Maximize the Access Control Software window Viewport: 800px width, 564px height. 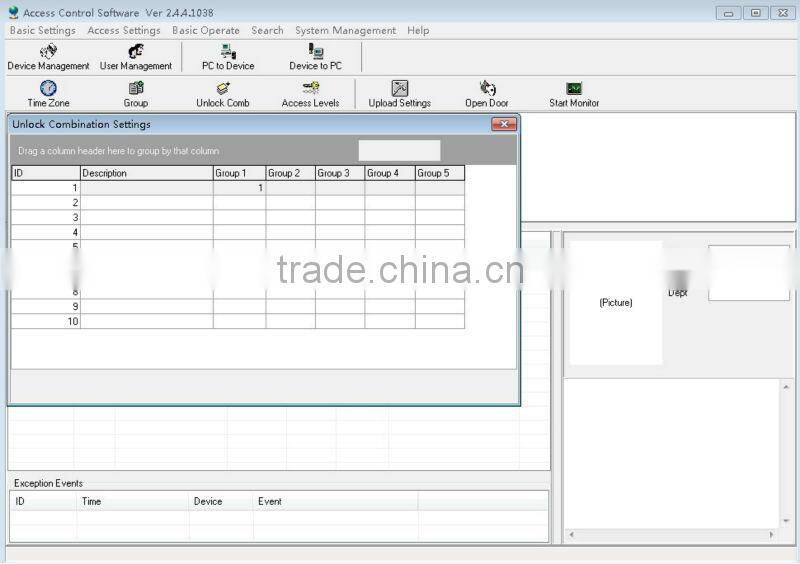756,13
